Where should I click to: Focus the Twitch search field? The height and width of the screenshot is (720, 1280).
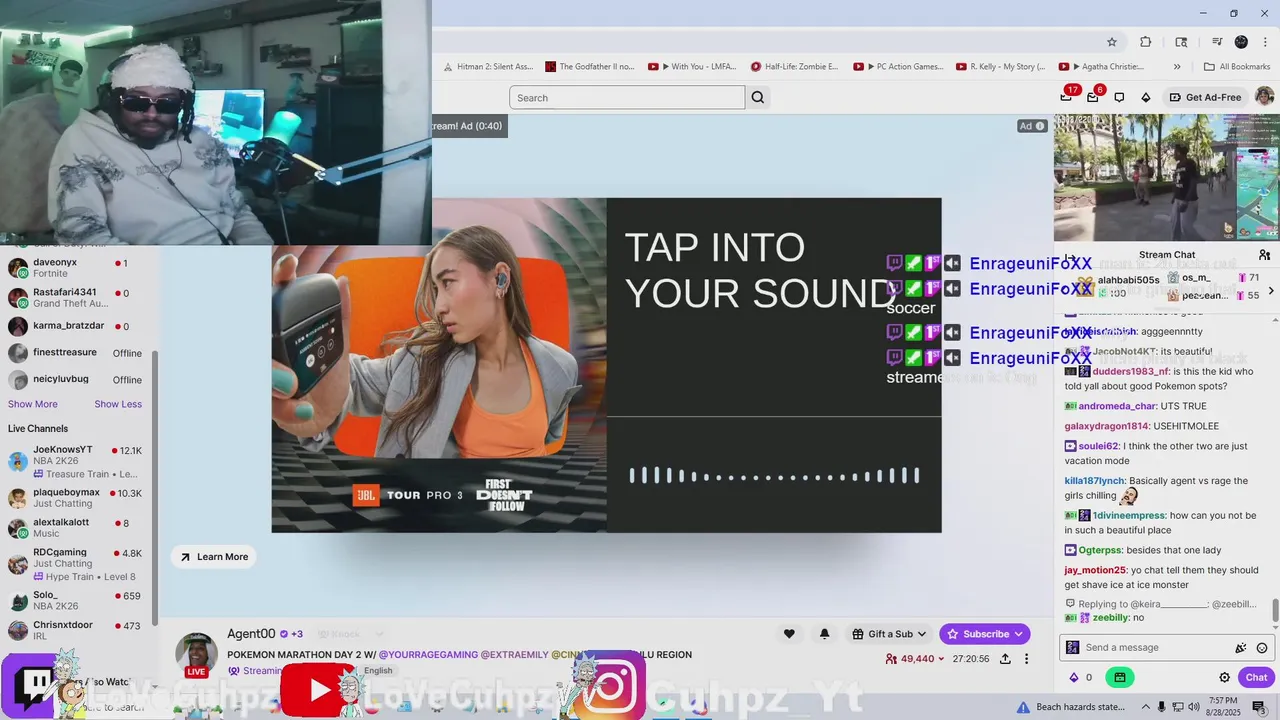627,97
